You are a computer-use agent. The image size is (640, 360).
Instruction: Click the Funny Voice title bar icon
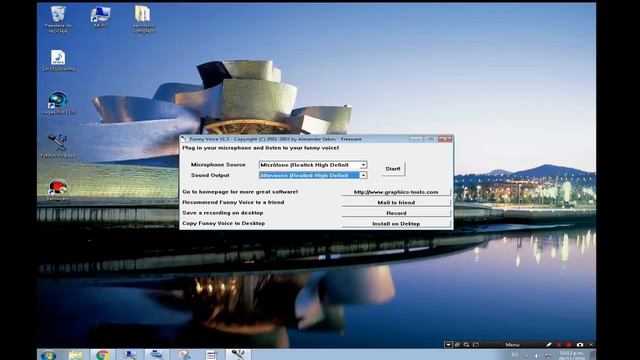pos(184,139)
